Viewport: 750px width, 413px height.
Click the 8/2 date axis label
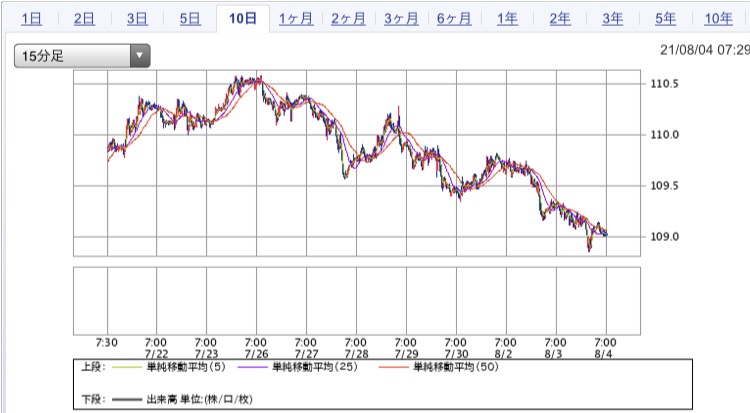(x=504, y=354)
